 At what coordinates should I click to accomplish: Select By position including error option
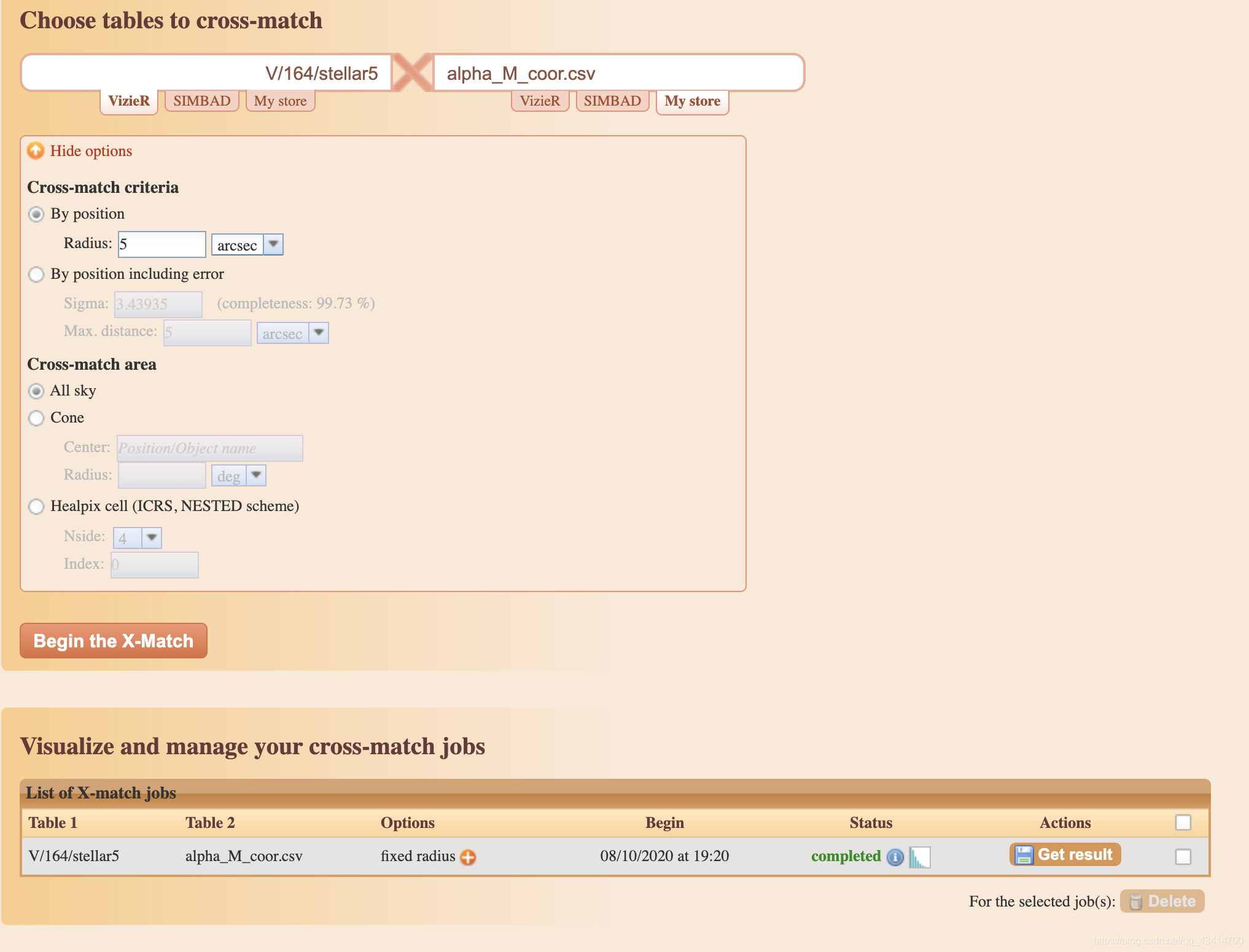(x=36, y=274)
